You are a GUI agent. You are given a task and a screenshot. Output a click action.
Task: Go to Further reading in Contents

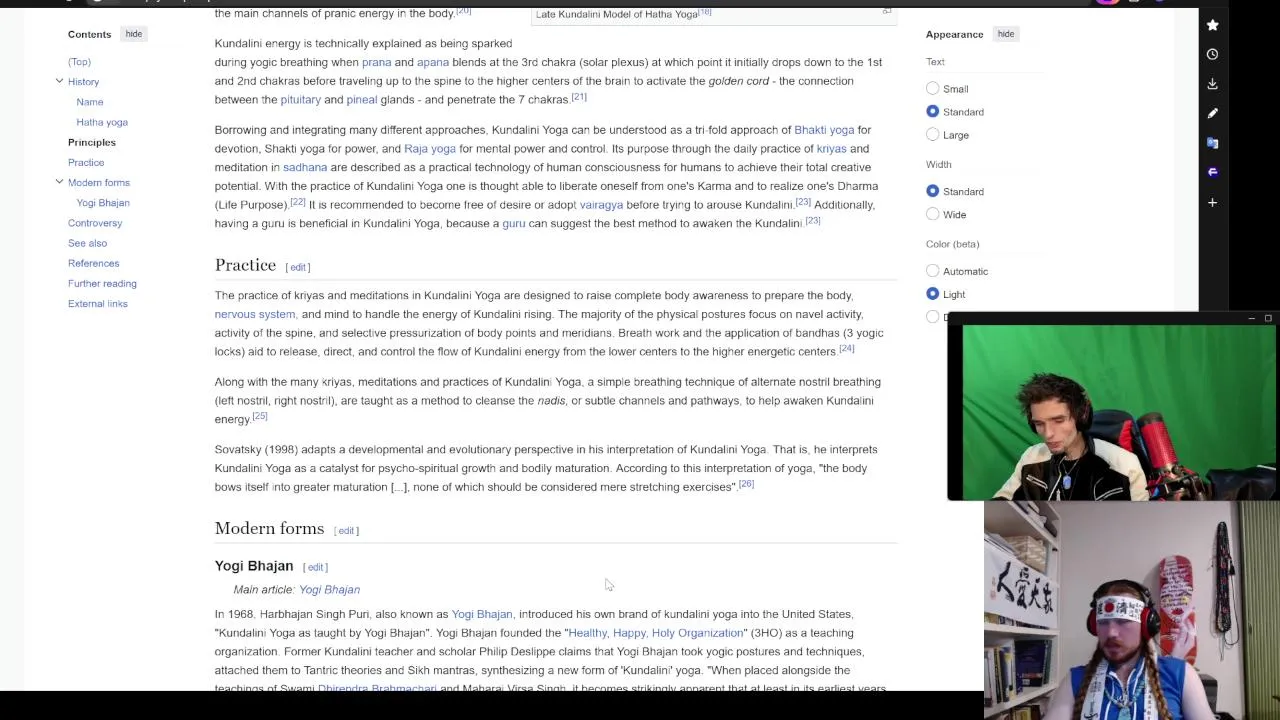pos(102,283)
